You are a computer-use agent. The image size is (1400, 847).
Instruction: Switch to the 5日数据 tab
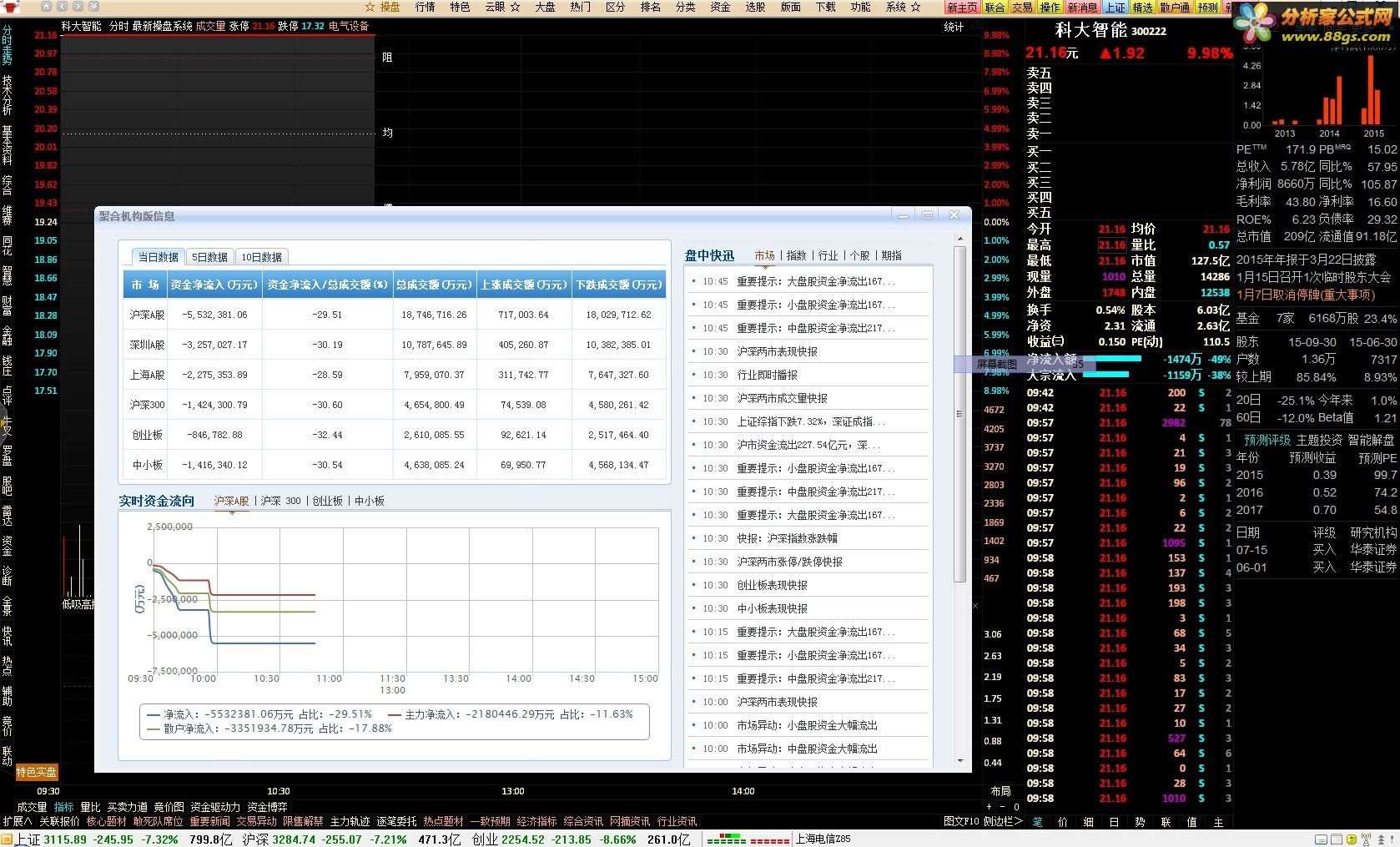click(x=209, y=257)
